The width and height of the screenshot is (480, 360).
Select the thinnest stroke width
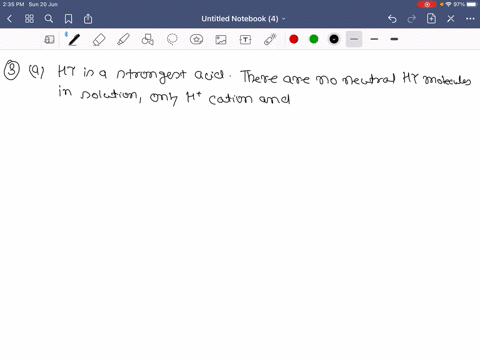click(x=354, y=39)
